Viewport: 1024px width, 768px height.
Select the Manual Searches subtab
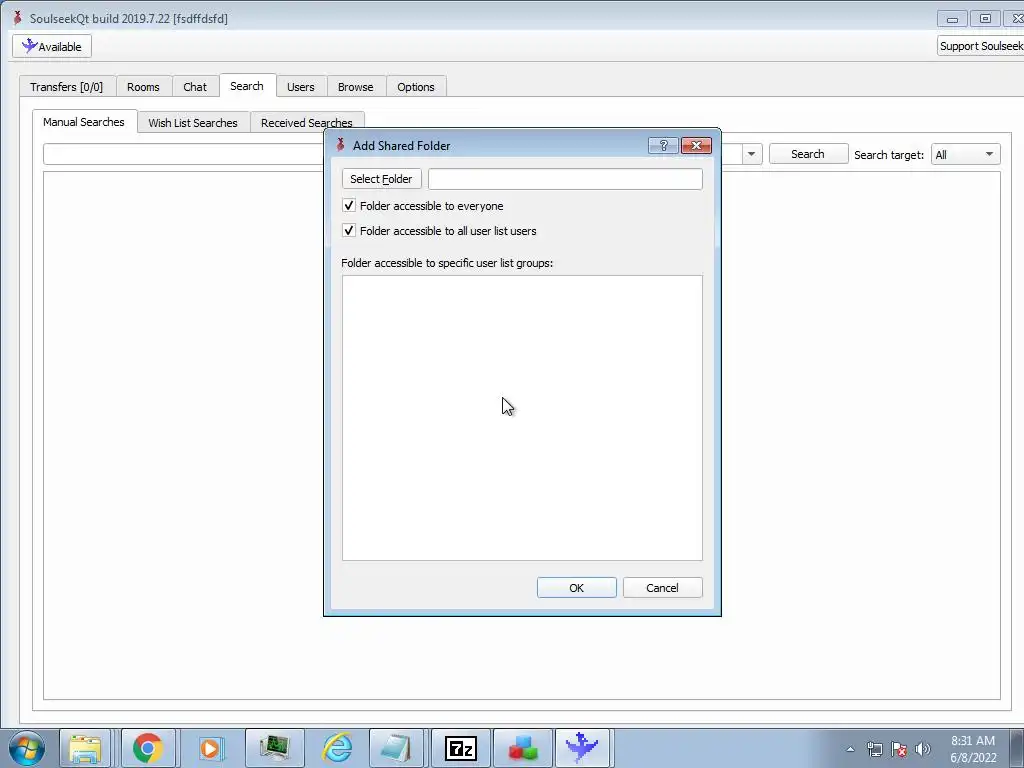coord(84,122)
